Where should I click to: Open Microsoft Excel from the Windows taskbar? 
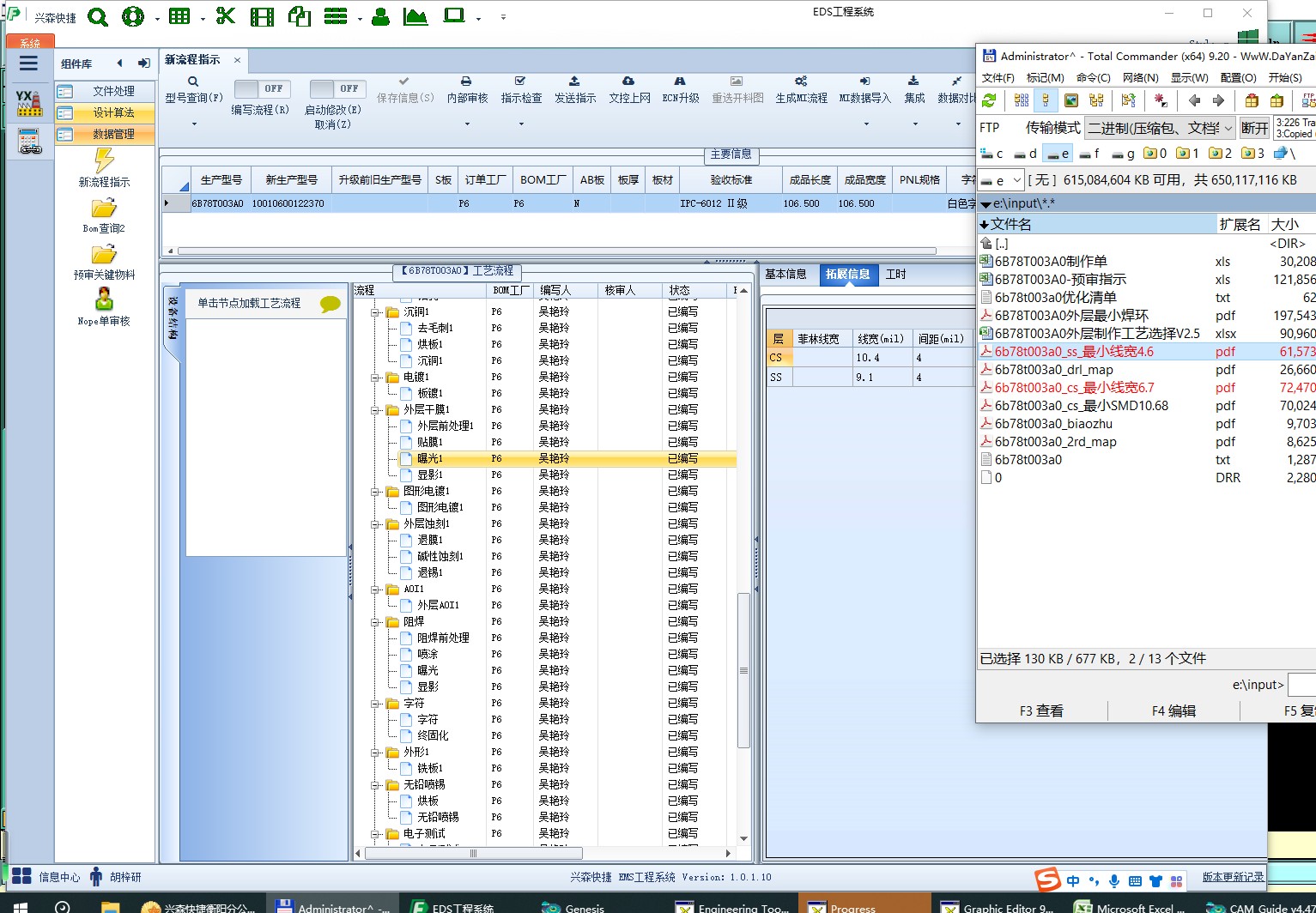(x=1130, y=906)
